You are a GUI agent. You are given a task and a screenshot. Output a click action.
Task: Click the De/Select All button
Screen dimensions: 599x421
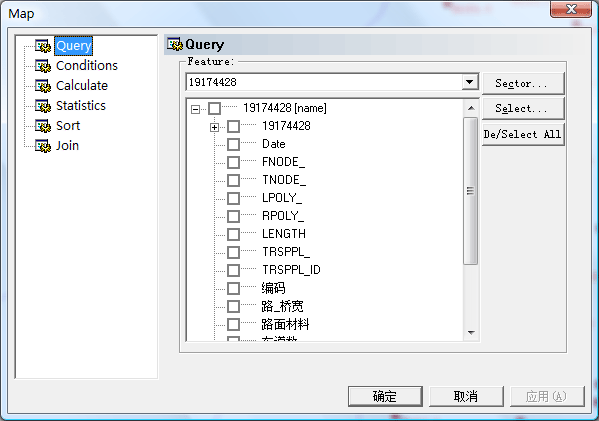click(523, 134)
